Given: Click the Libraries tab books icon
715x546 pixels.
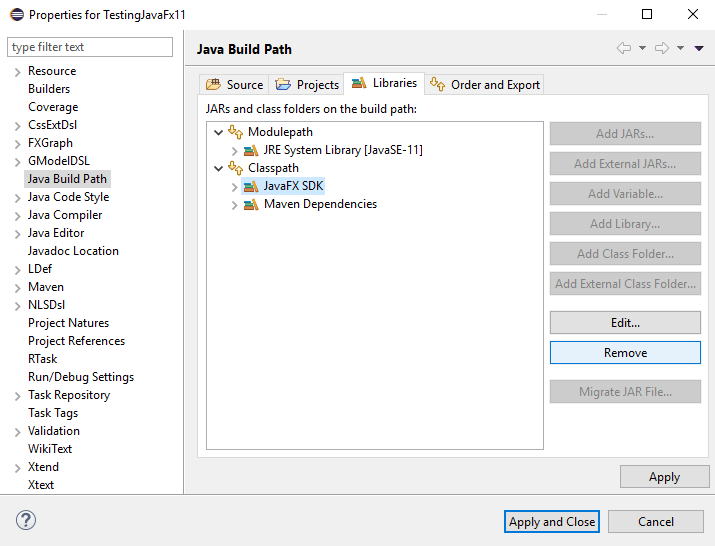Looking at the screenshot, I should pyautogui.click(x=359, y=83).
